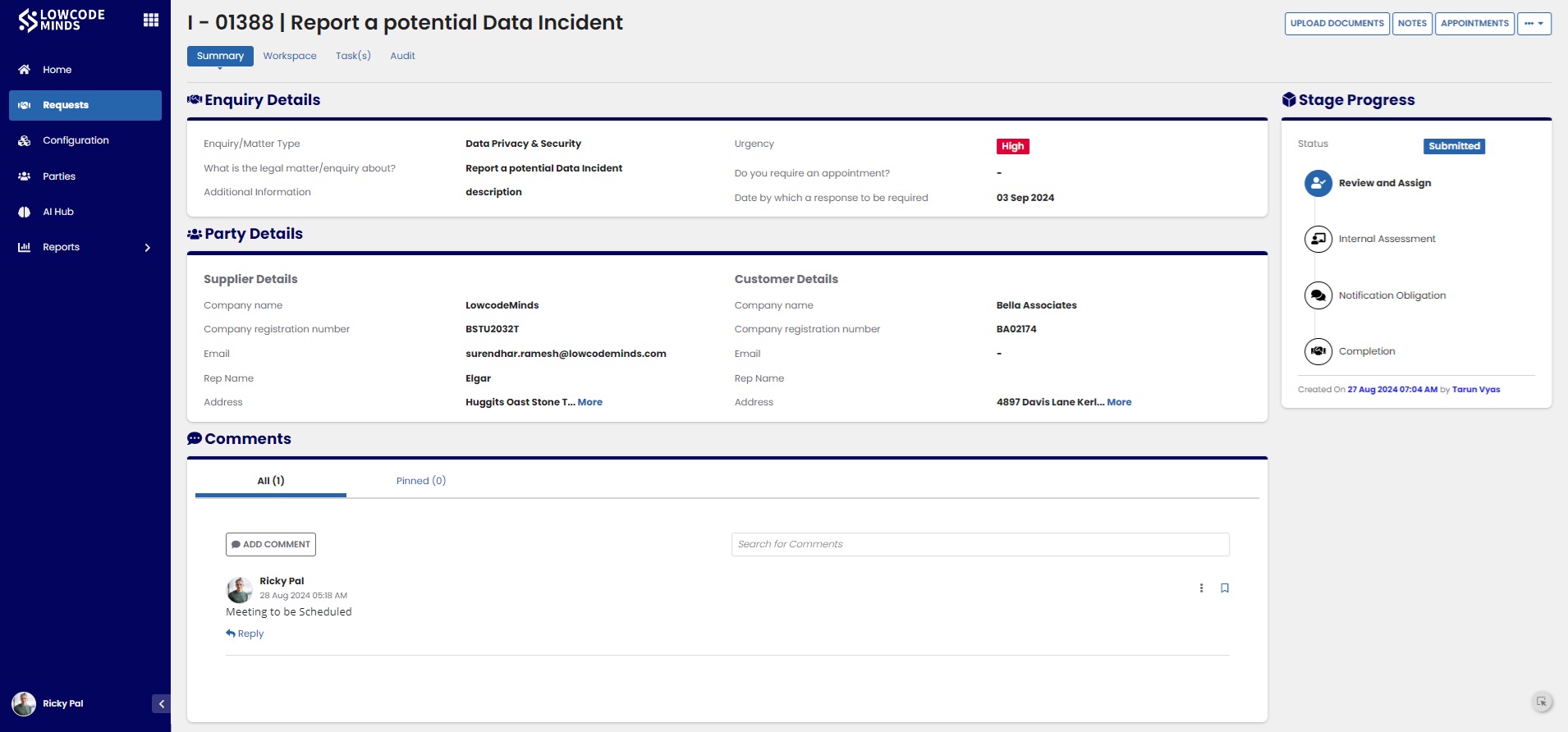Click the Review and Assign stage icon
Screen dimensions: 1568x732
1318,183
